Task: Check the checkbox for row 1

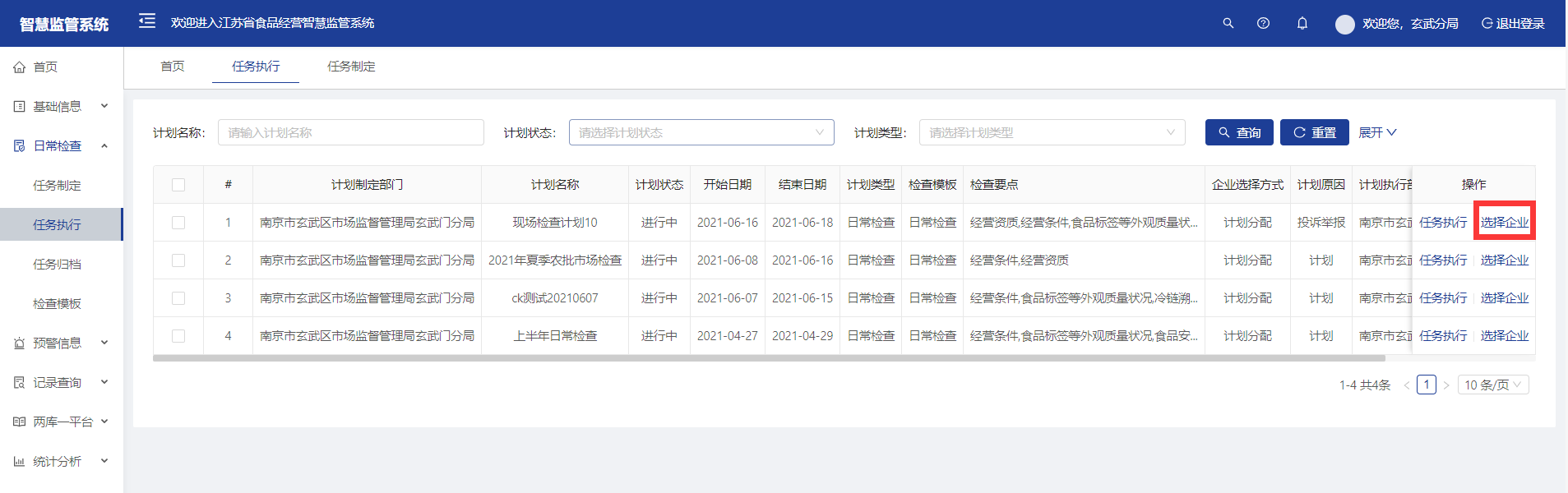Action: (x=178, y=223)
